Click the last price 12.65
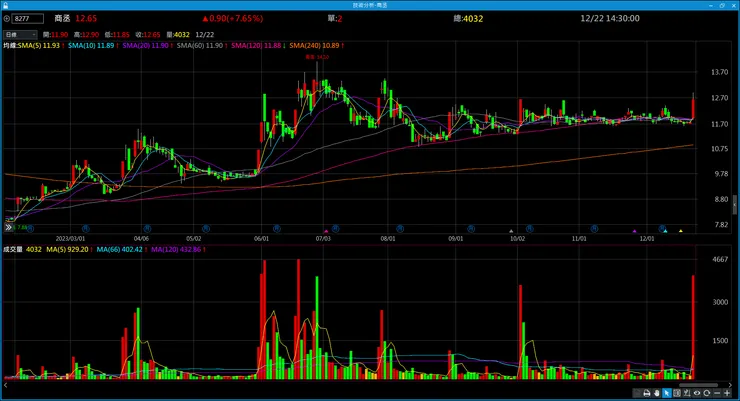The image size is (740, 401). (86, 18)
